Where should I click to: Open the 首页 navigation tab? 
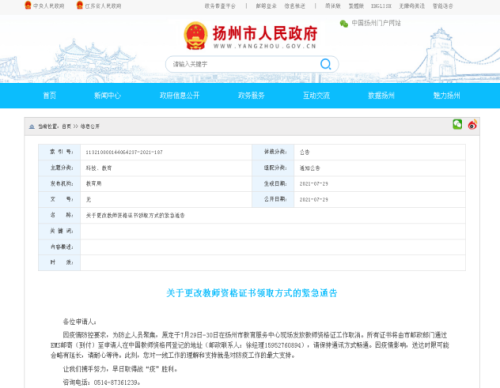tap(50, 96)
